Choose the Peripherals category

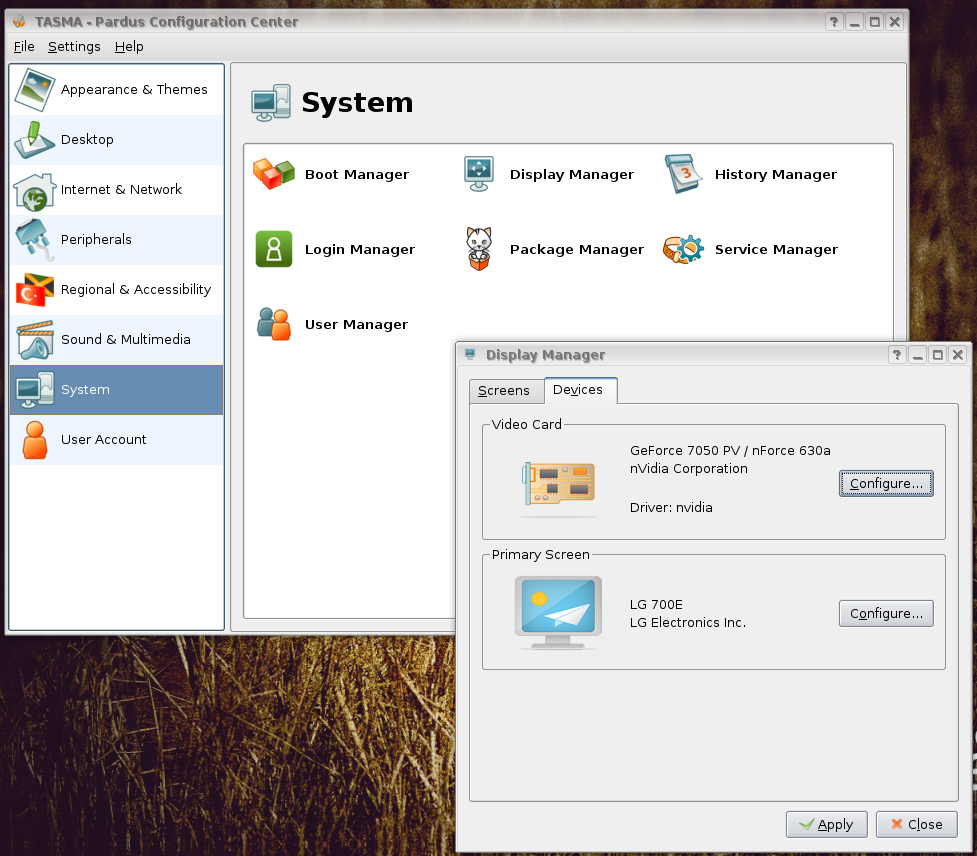pyautogui.click(x=116, y=240)
